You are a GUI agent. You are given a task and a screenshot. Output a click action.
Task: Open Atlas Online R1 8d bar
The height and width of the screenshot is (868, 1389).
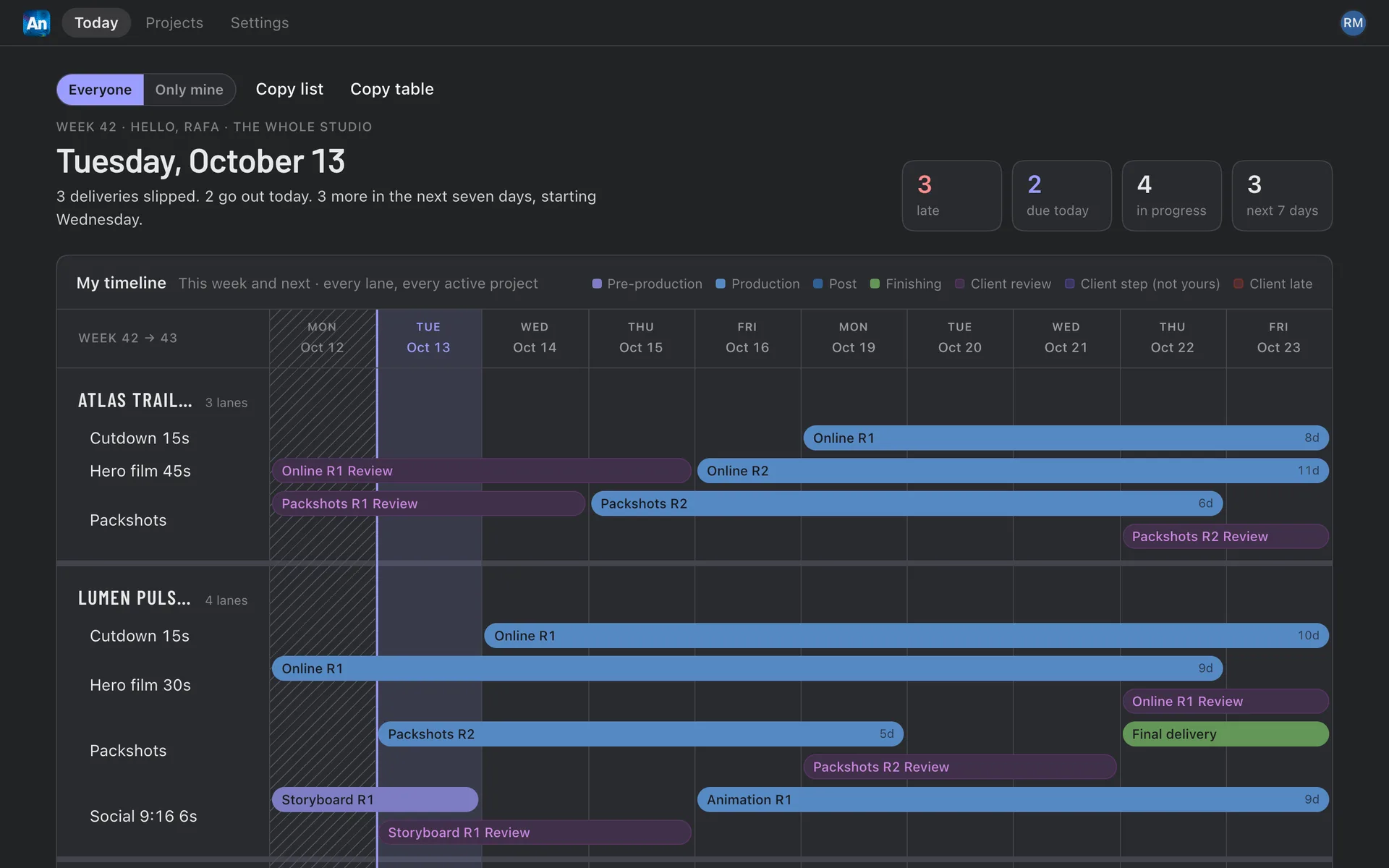point(1066,438)
